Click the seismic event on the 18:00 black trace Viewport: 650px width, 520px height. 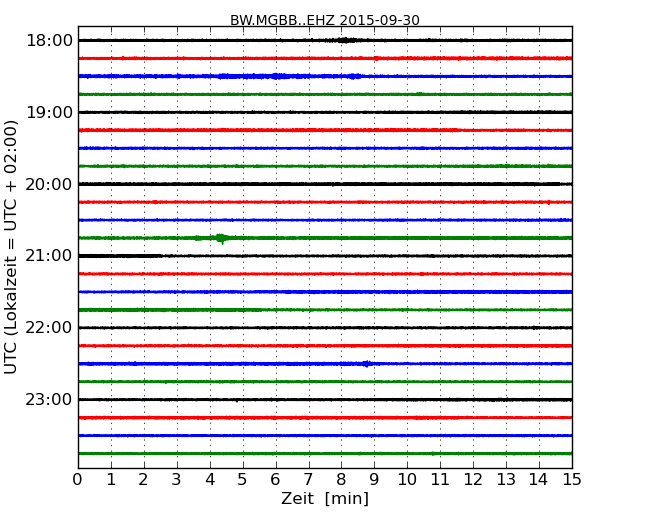[x=345, y=40]
